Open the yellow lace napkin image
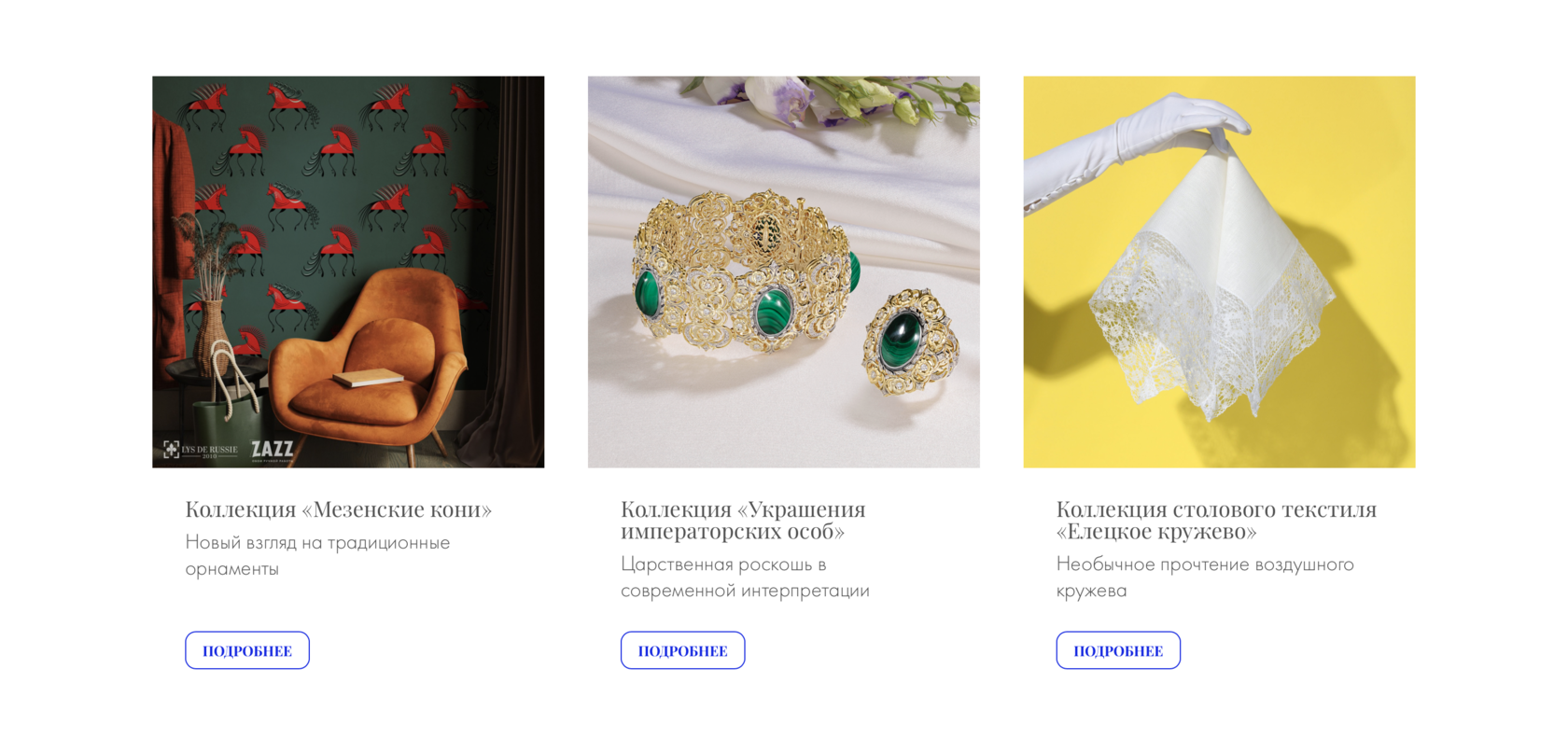 pos(1219,272)
